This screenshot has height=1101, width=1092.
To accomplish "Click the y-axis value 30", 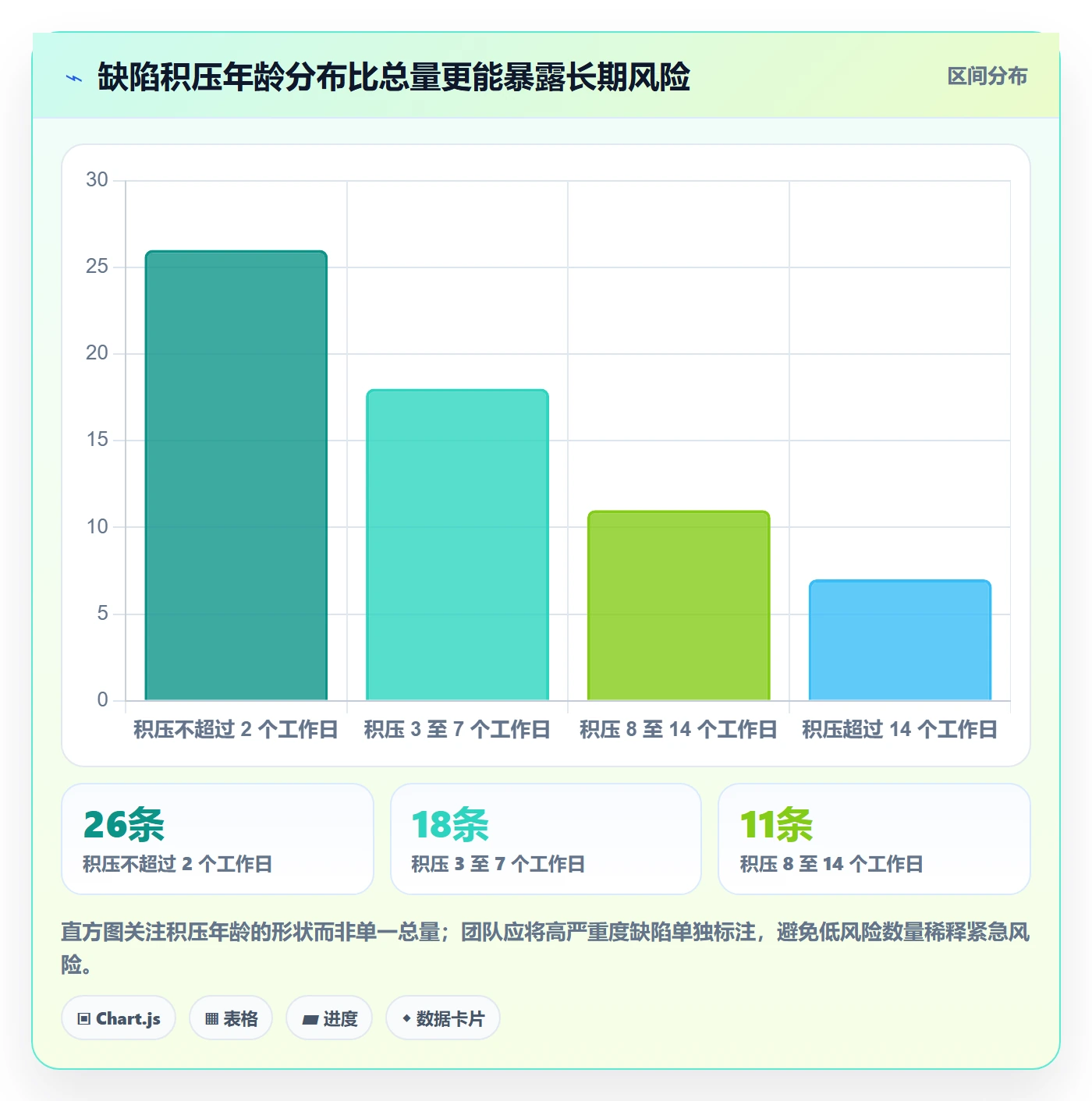I will [97, 180].
